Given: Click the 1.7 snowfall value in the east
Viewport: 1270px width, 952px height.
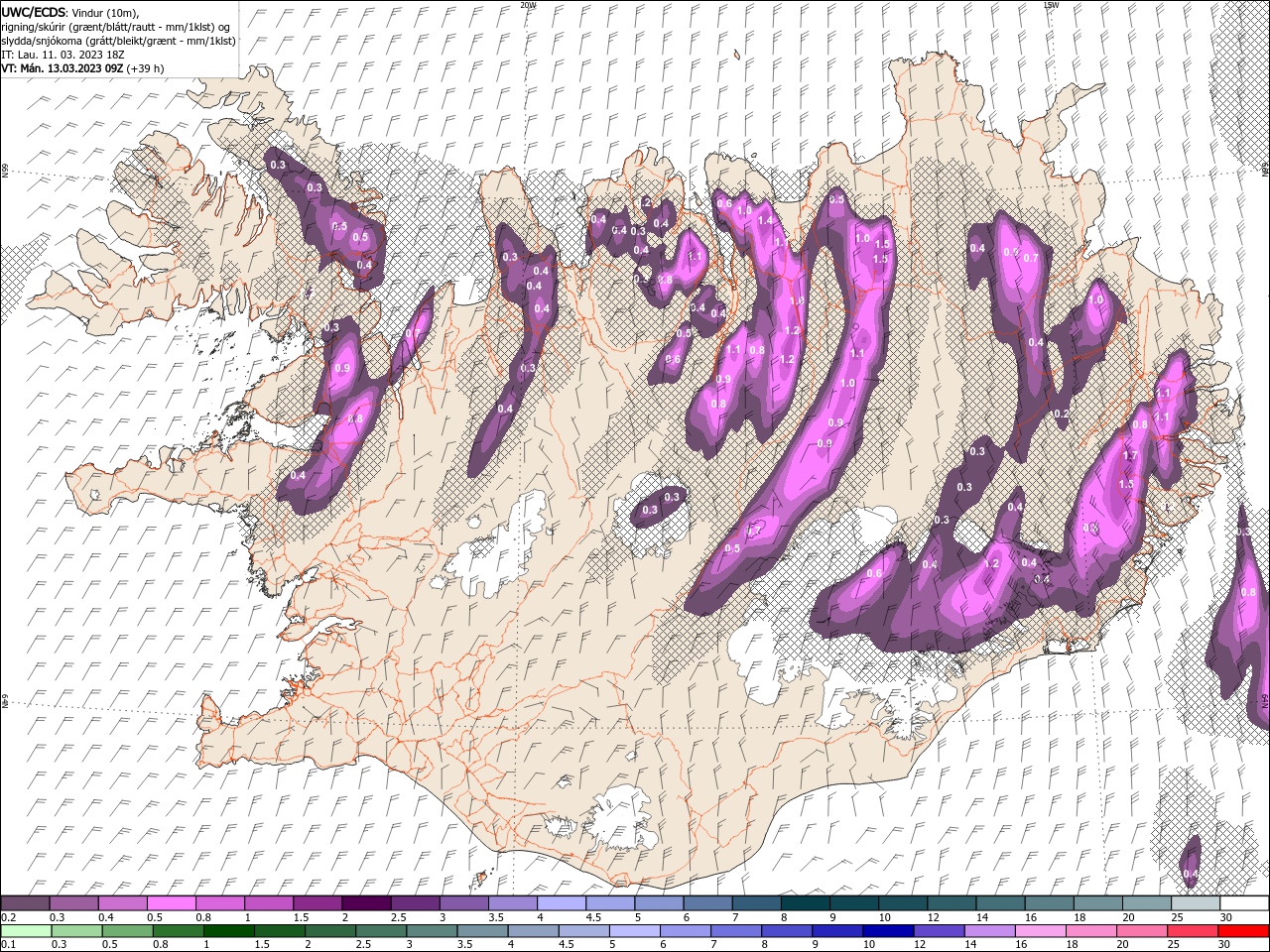Looking at the screenshot, I should (x=1129, y=456).
